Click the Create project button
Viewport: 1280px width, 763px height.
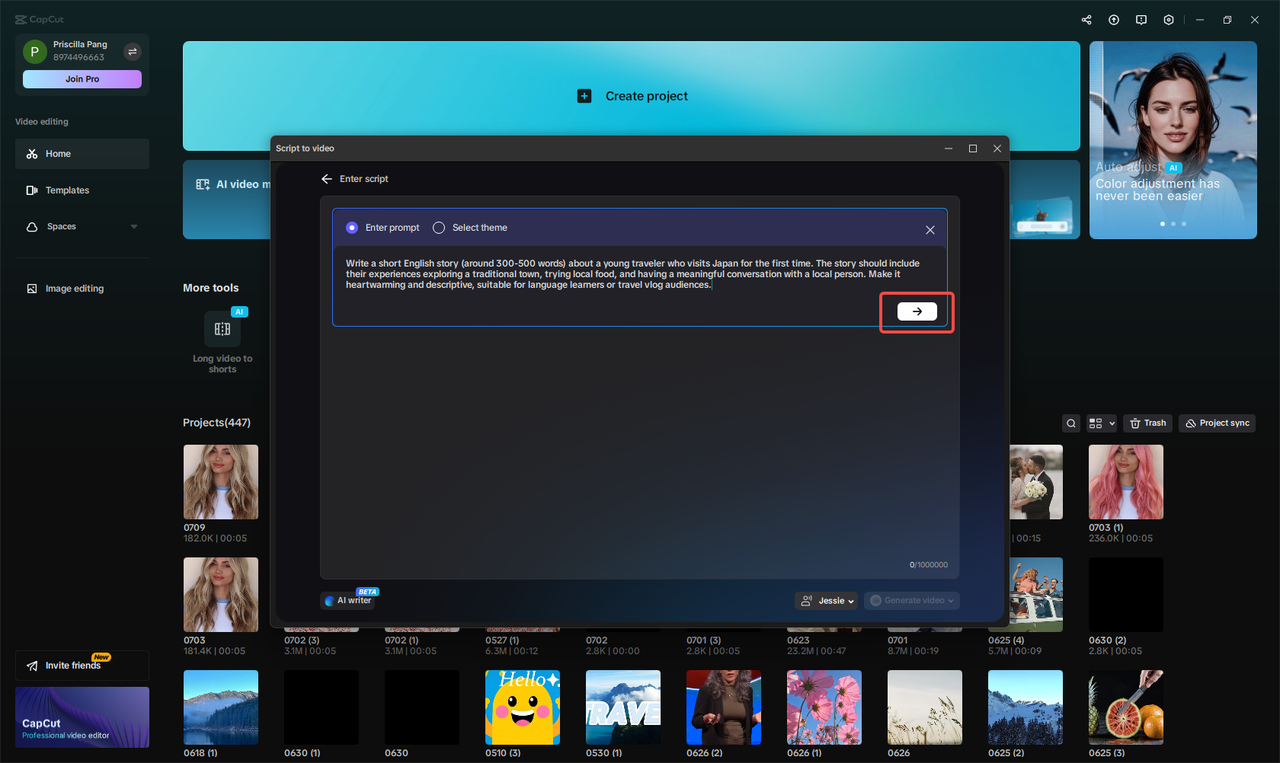(x=632, y=96)
